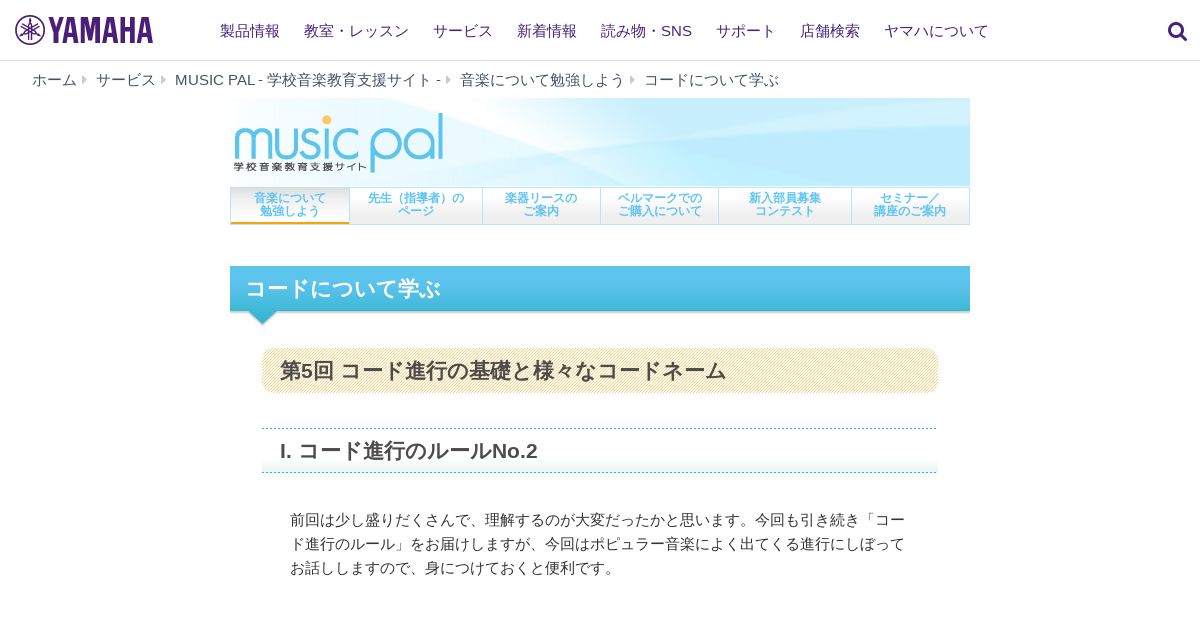Select the セミナー／講座のご案内 tab

click(910, 205)
